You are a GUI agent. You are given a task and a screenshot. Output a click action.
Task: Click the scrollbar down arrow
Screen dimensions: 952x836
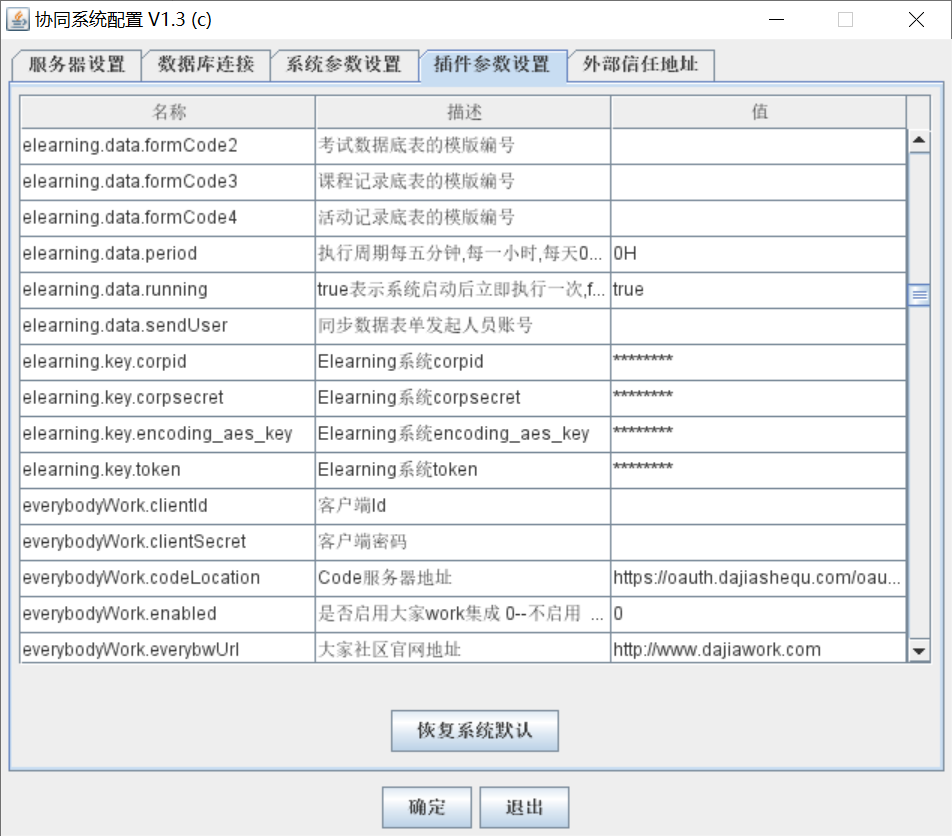919,651
